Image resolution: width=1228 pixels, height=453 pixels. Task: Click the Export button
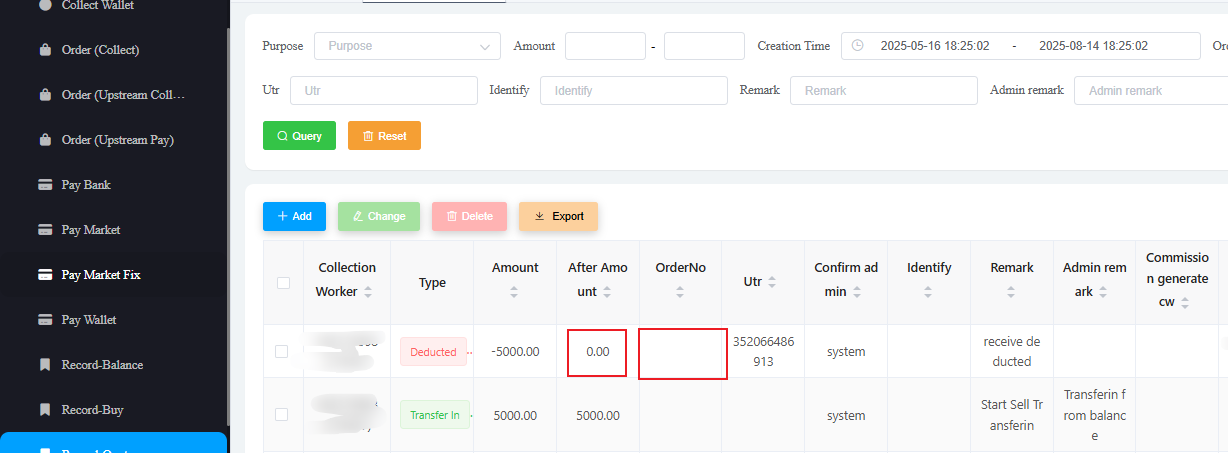558,216
